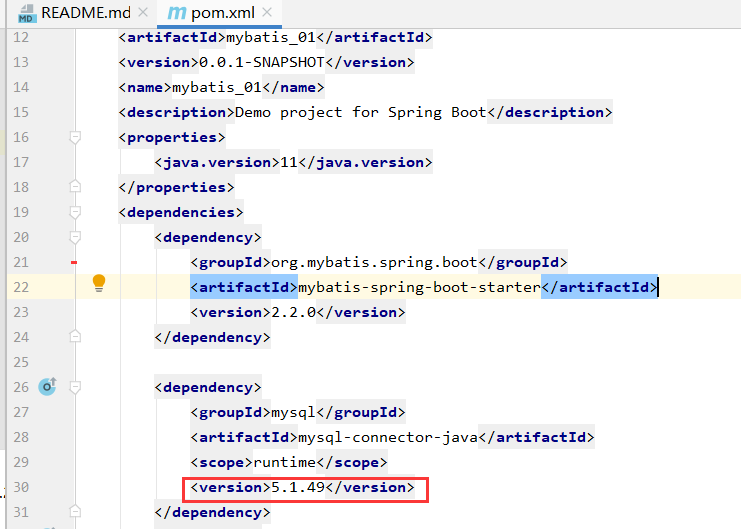This screenshot has height=530, width=742.
Task: Collapse the dependencies block at line 19
Action: pos(75,212)
